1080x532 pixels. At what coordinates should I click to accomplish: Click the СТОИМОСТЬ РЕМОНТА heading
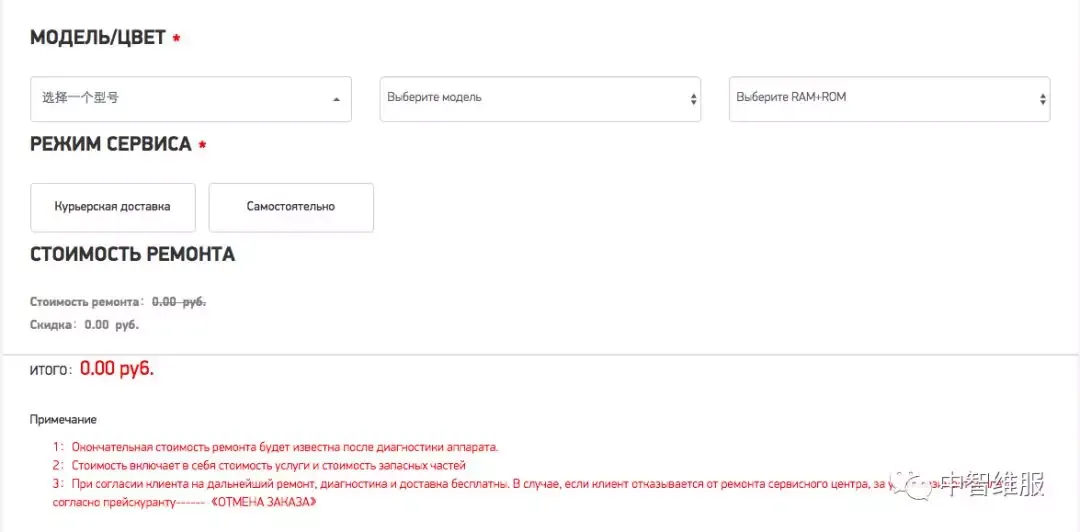133,254
